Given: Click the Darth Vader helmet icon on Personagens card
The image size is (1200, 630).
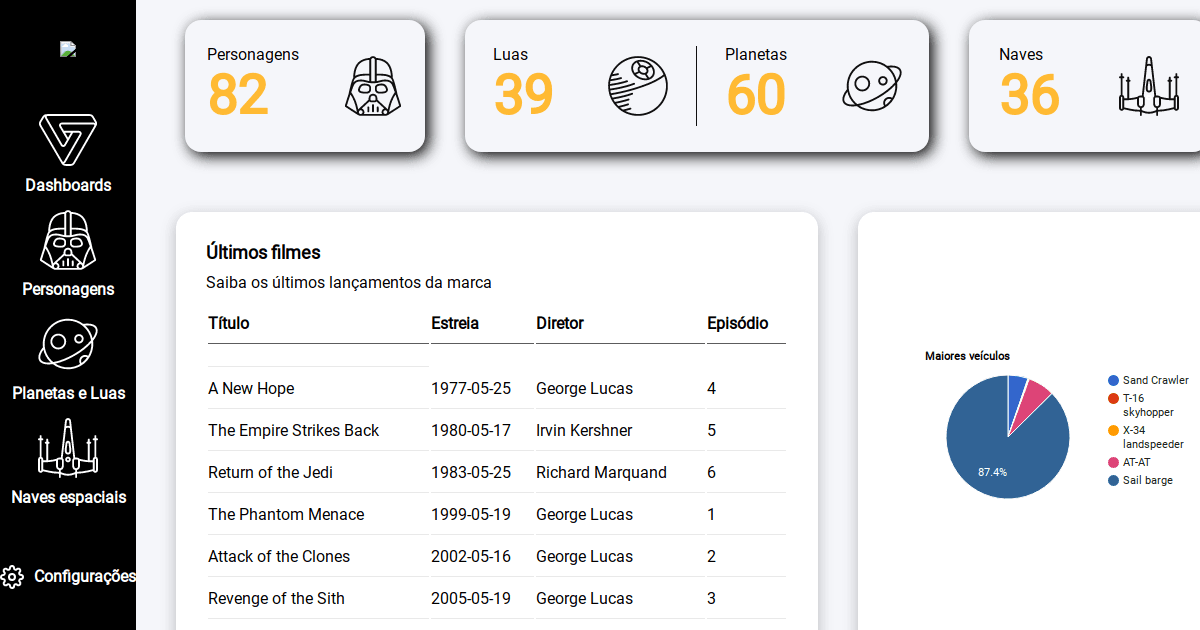Looking at the screenshot, I should click(371, 85).
